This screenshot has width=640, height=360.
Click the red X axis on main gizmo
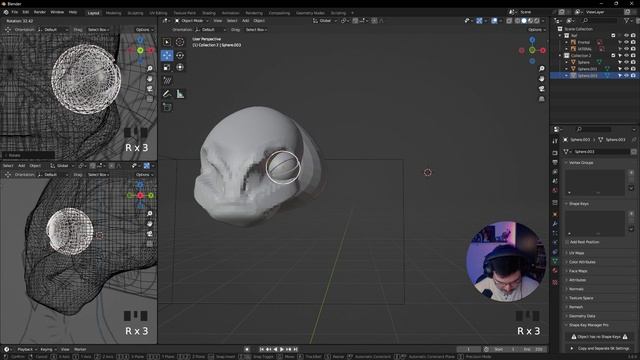pos(543,50)
